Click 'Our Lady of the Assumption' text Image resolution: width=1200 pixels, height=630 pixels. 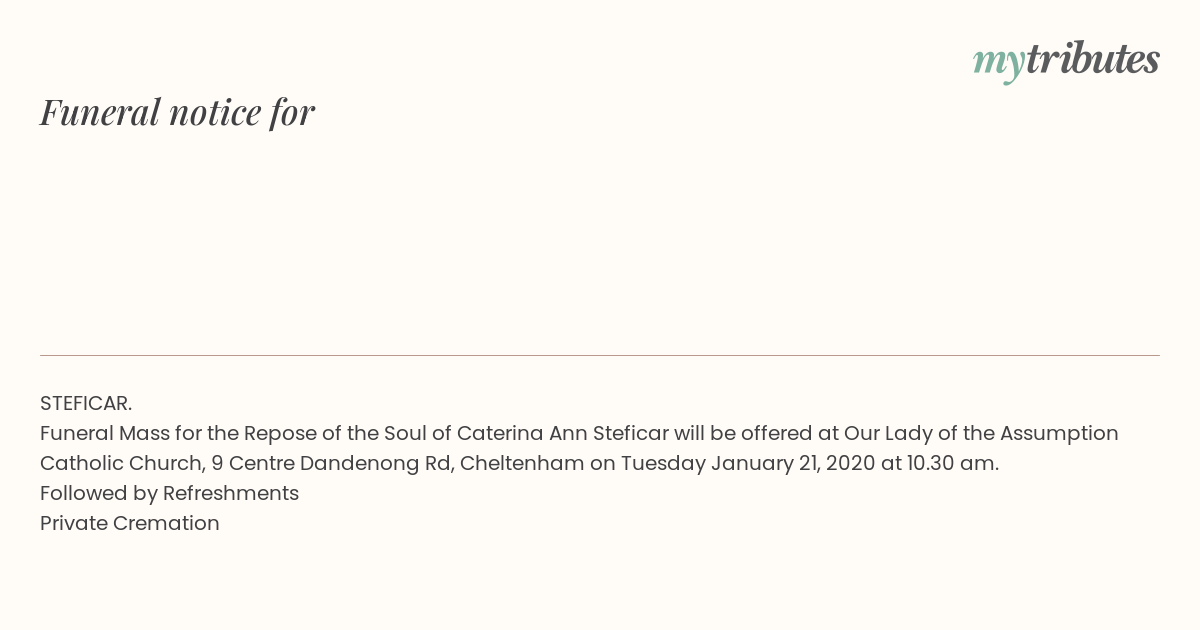pyautogui.click(x=981, y=433)
